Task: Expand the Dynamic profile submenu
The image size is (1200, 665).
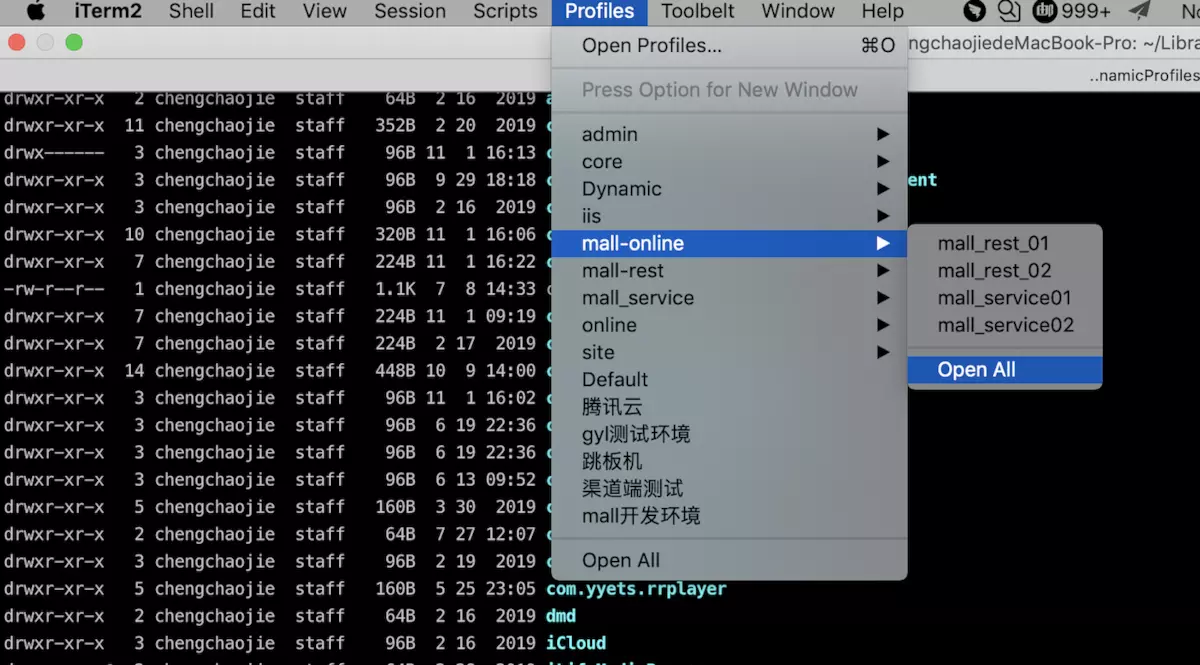Action: point(729,189)
